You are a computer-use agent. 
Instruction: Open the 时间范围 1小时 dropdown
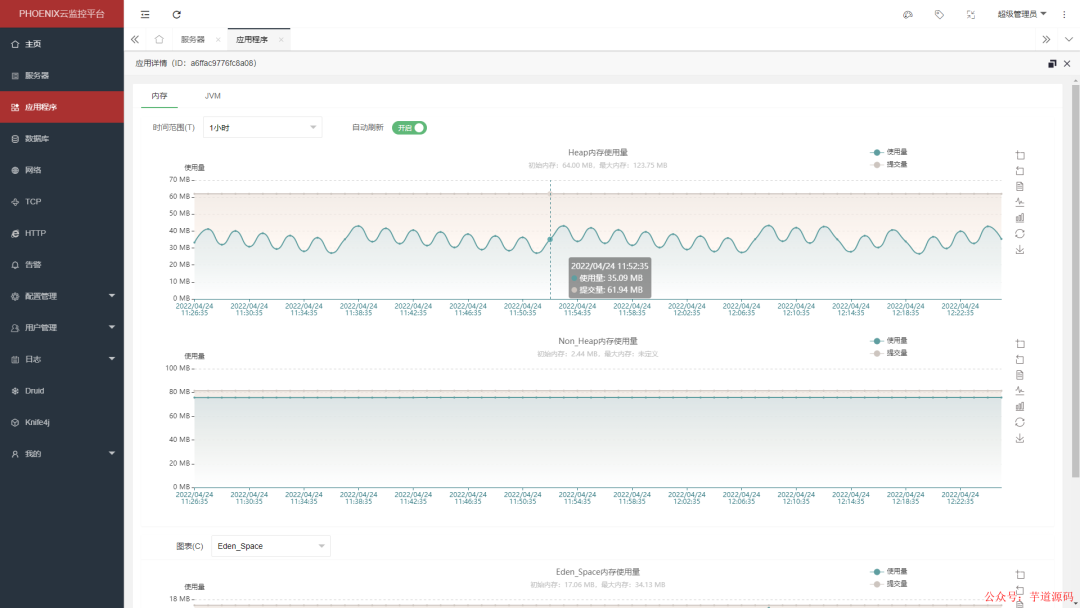pos(262,127)
